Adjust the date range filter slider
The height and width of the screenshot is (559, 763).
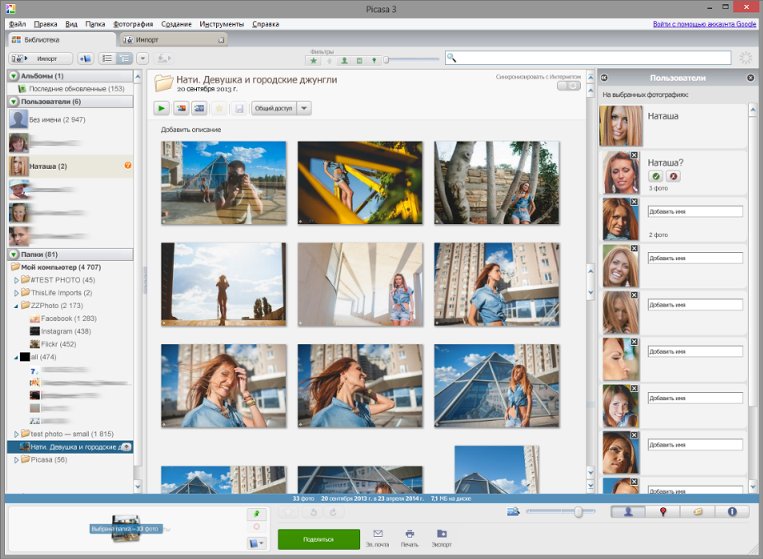tap(386, 60)
